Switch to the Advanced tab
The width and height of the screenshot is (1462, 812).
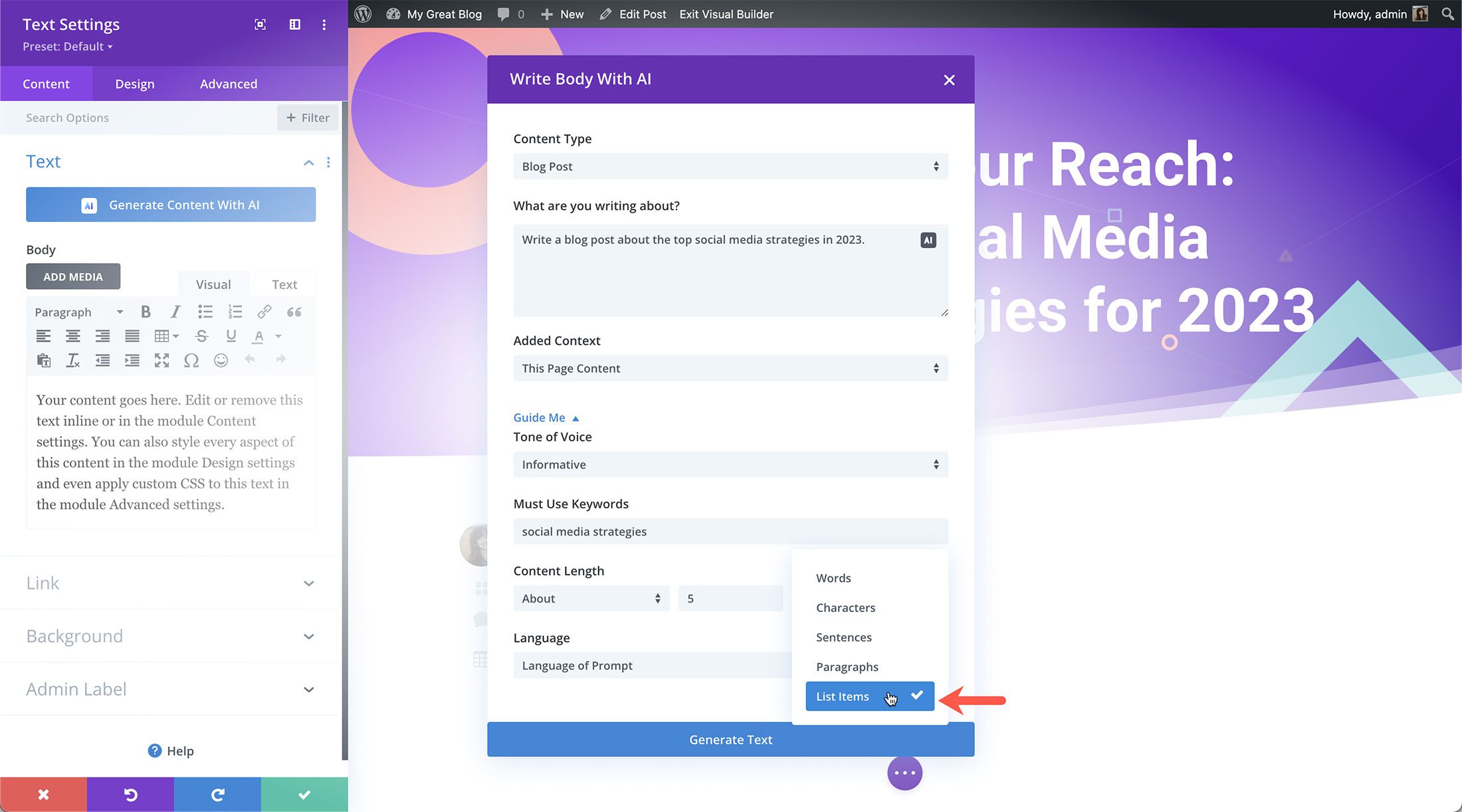click(228, 83)
